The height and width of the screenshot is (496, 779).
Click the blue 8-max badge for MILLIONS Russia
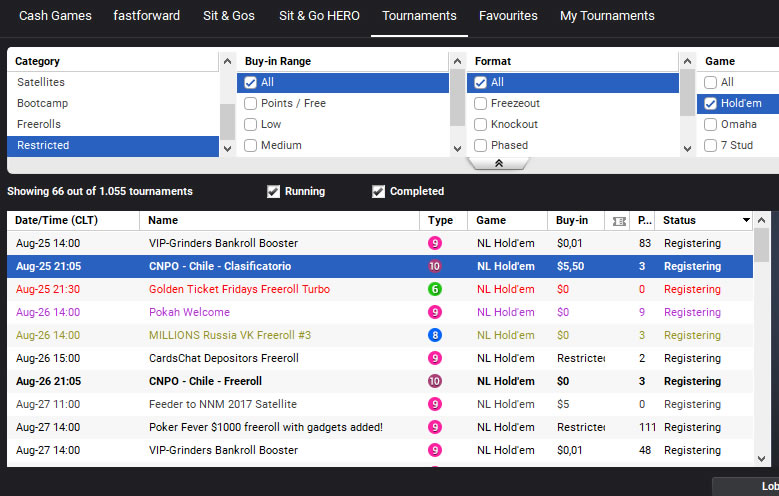[x=435, y=335]
